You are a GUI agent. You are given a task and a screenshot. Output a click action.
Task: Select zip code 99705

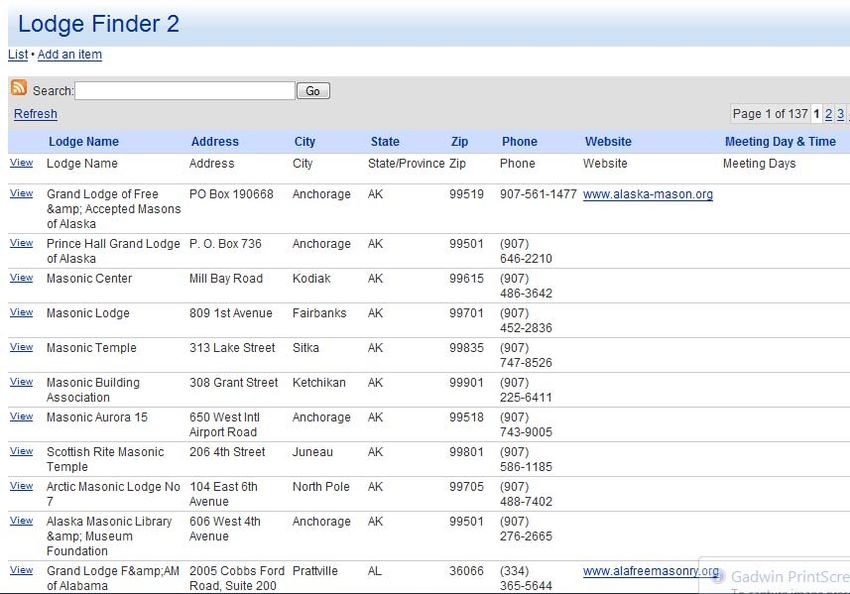coord(466,487)
